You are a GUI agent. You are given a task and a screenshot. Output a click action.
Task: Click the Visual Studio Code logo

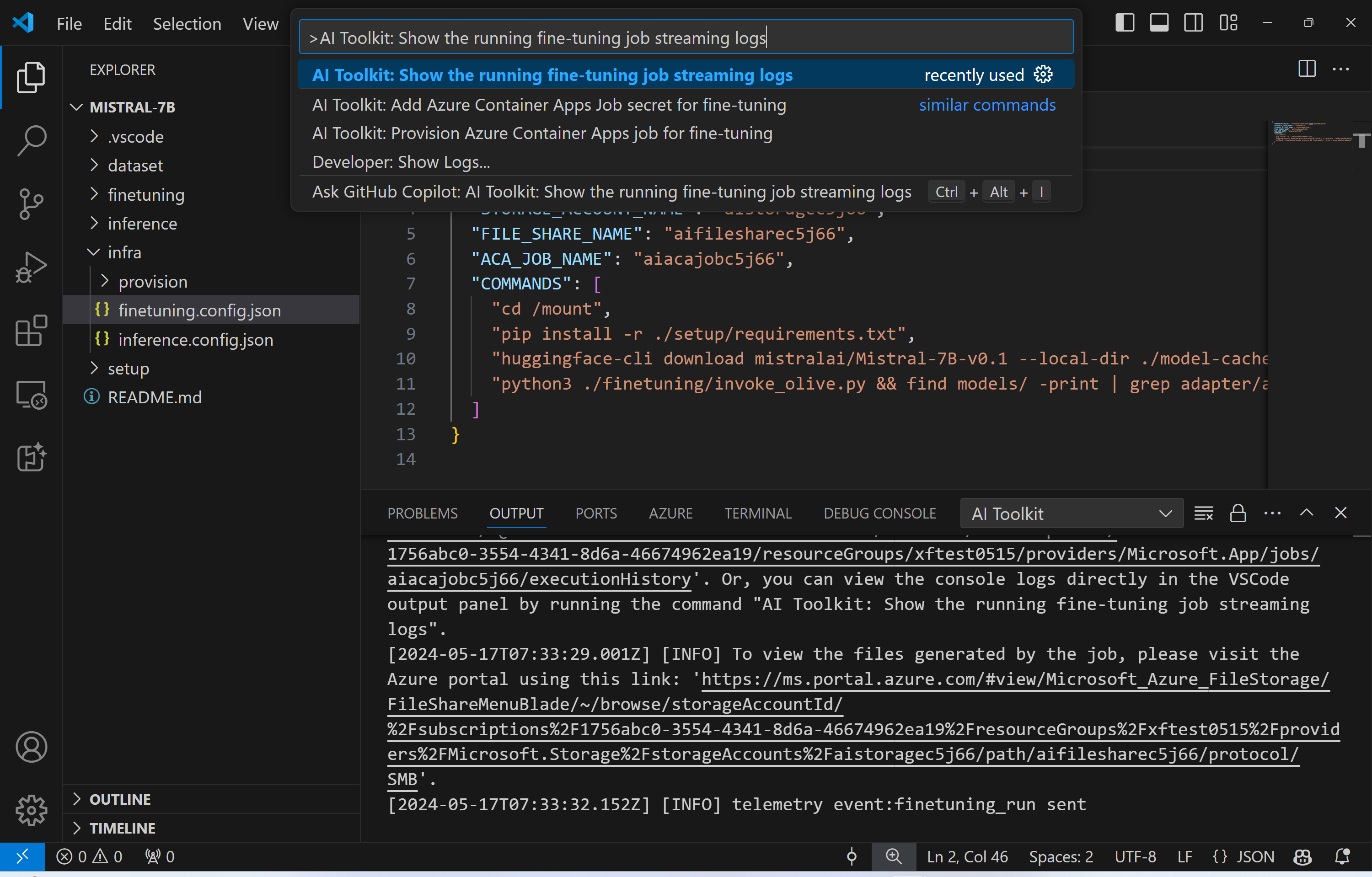pos(23,23)
